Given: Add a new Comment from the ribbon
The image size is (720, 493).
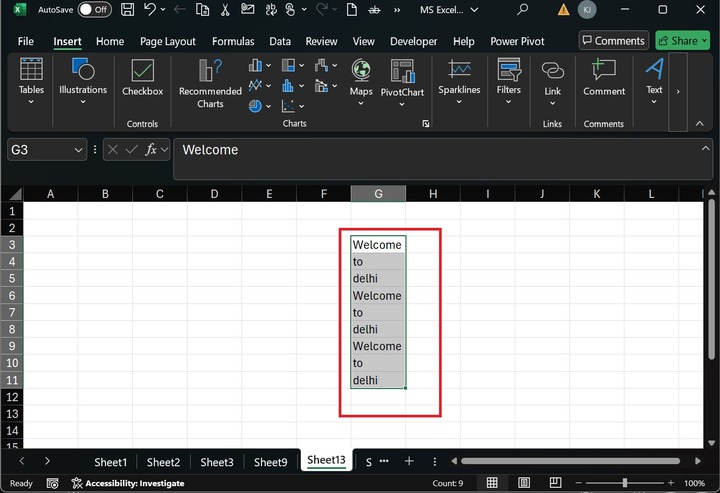Looking at the screenshot, I should tap(604, 78).
